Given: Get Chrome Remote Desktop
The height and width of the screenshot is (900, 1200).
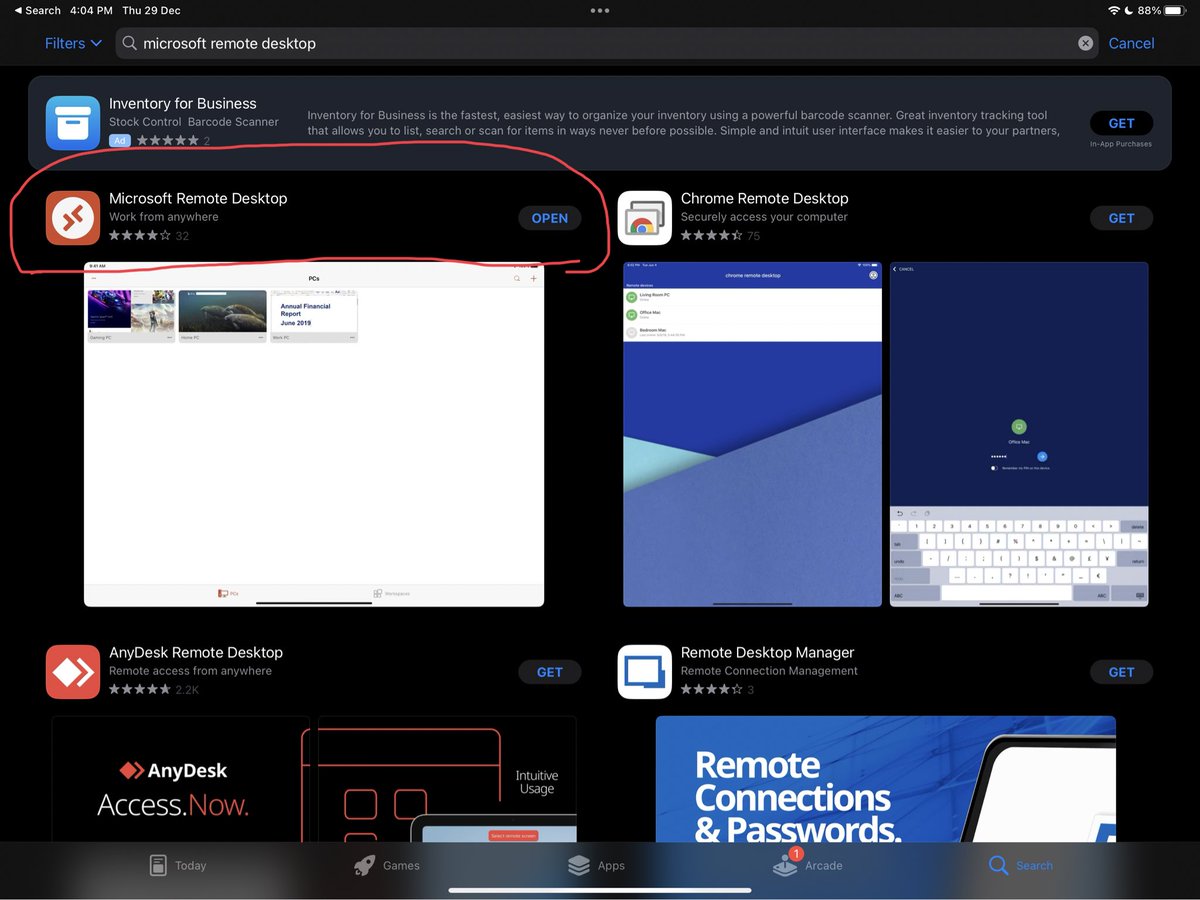Looking at the screenshot, I should [1121, 218].
